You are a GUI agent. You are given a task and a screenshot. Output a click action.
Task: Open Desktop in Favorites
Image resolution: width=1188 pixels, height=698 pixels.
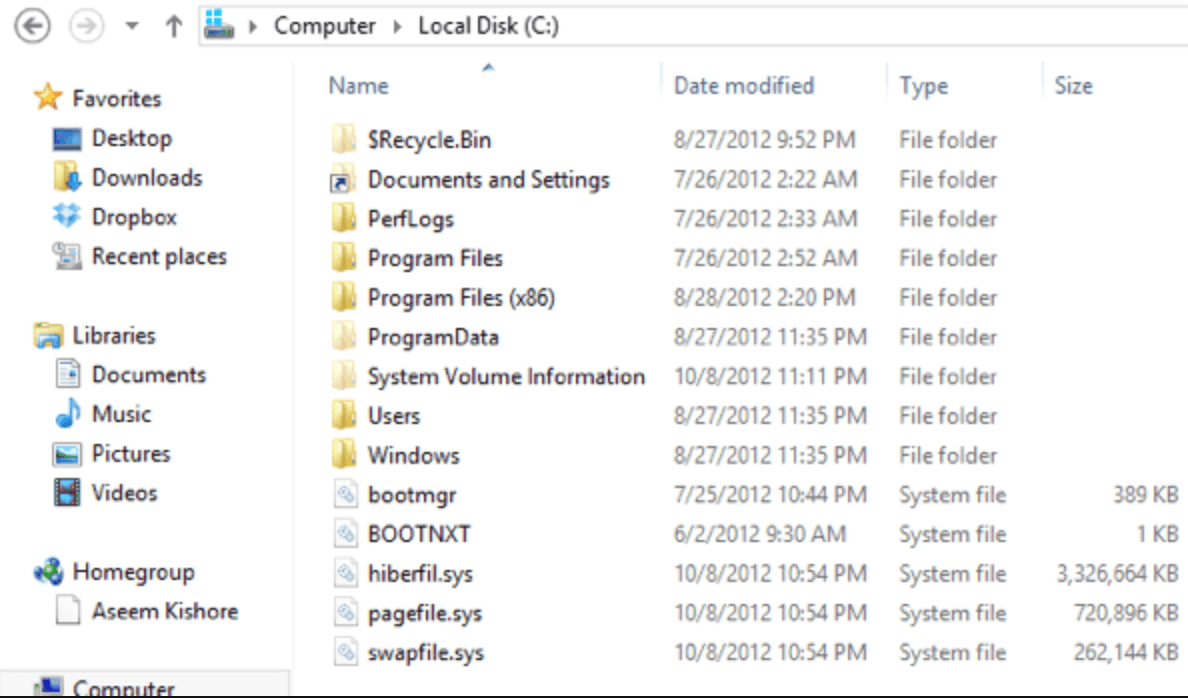(x=132, y=138)
